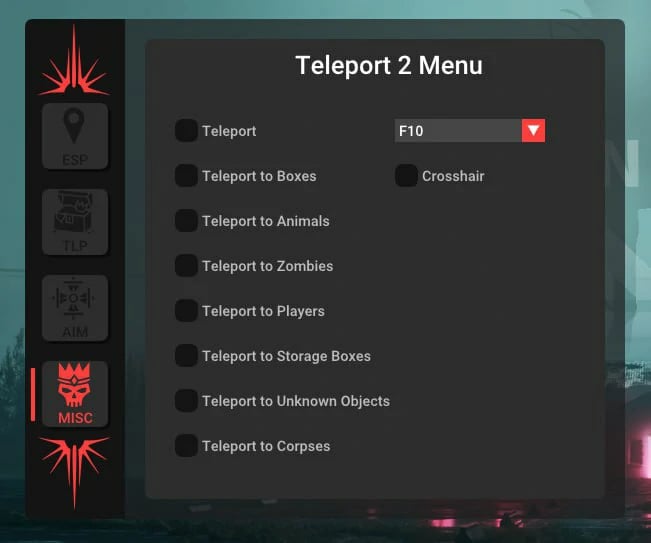Click the red spiked logo at top of sidebar
651x543 pixels.
click(74, 61)
